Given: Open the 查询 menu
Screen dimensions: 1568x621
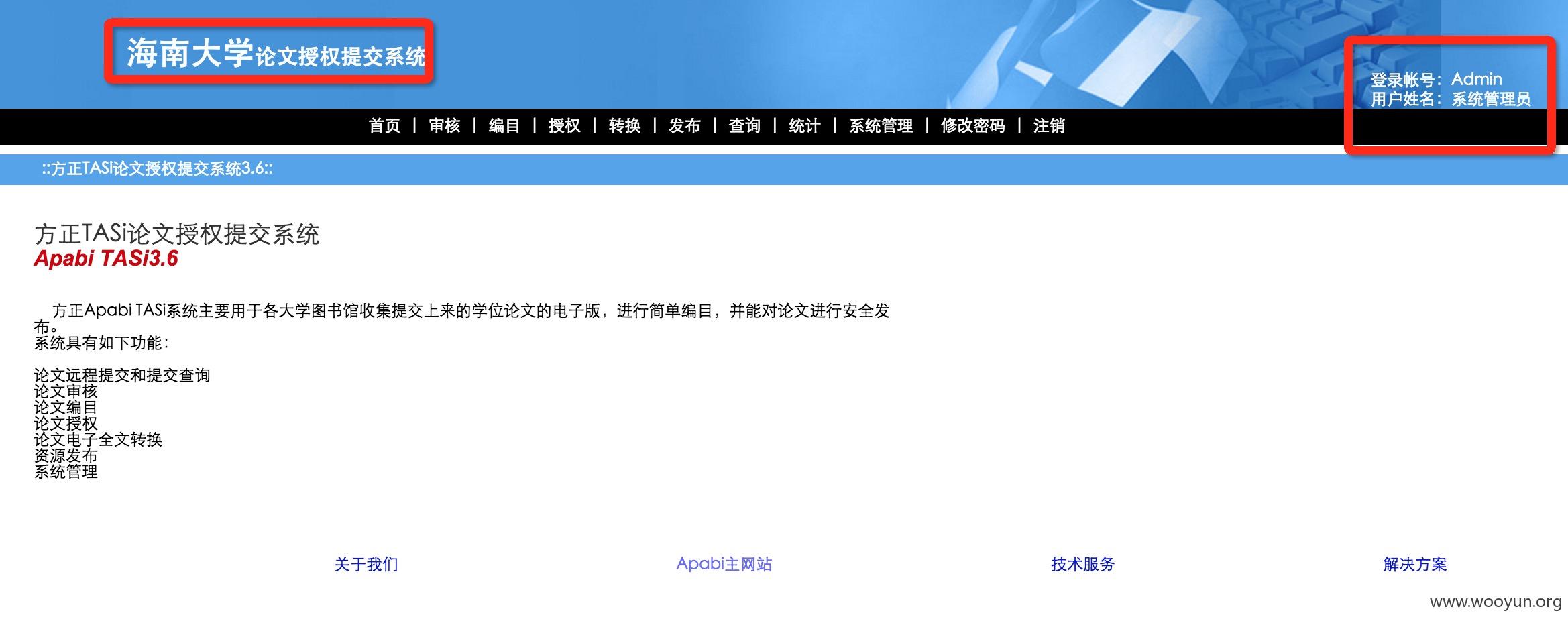Looking at the screenshot, I should click(744, 126).
